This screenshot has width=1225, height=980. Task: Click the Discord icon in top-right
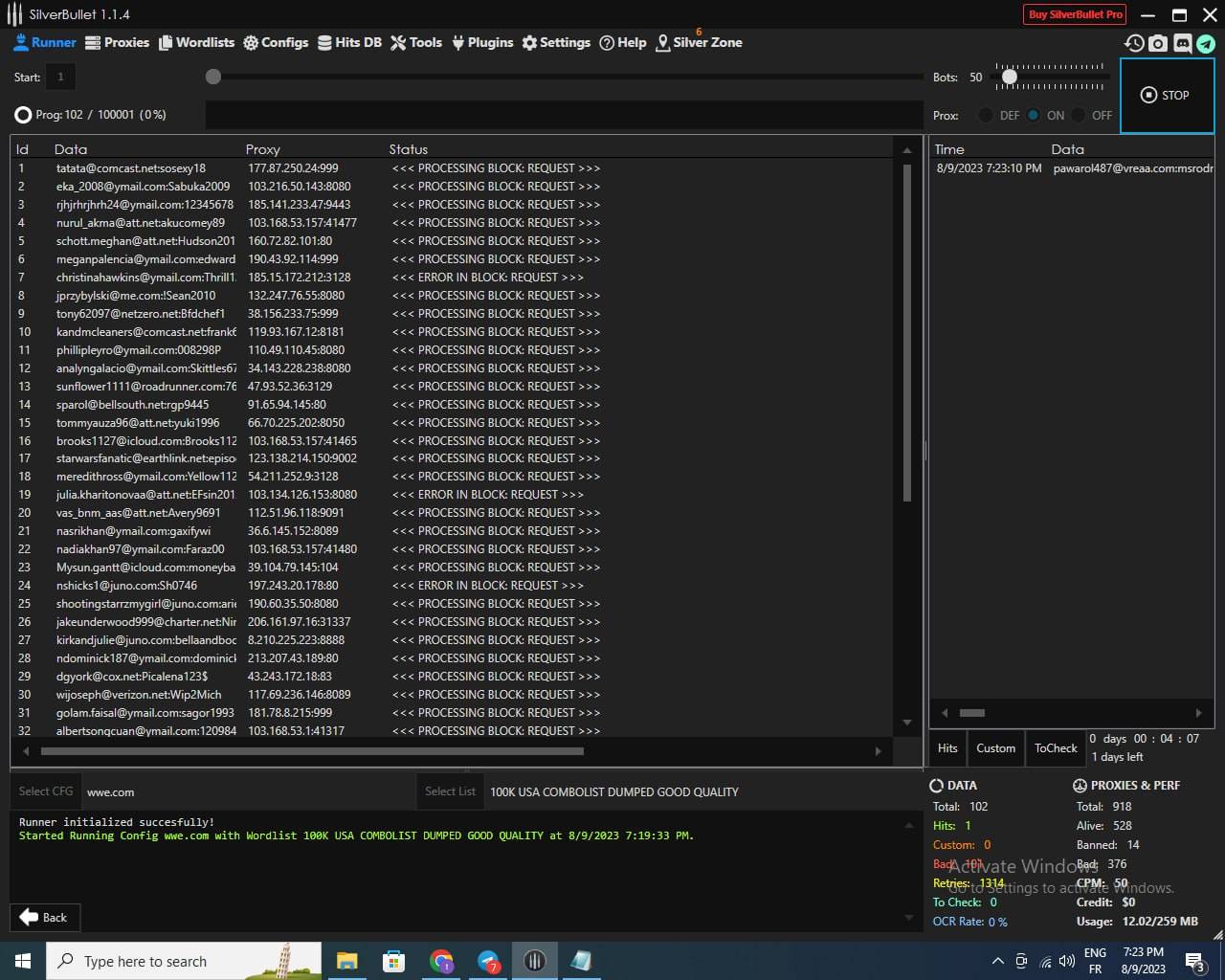(1182, 43)
